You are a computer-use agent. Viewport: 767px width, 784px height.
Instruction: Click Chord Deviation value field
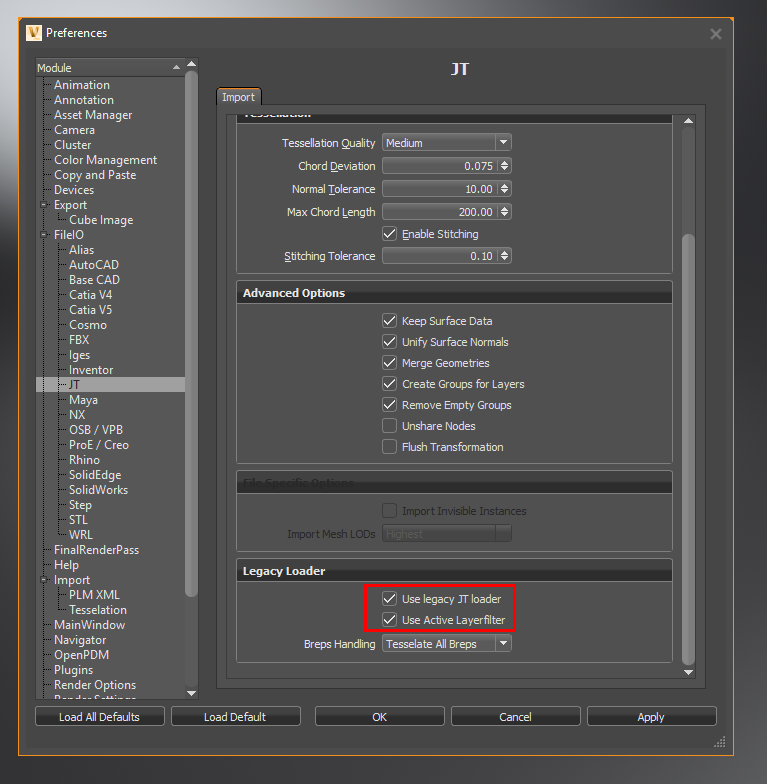pyautogui.click(x=440, y=166)
